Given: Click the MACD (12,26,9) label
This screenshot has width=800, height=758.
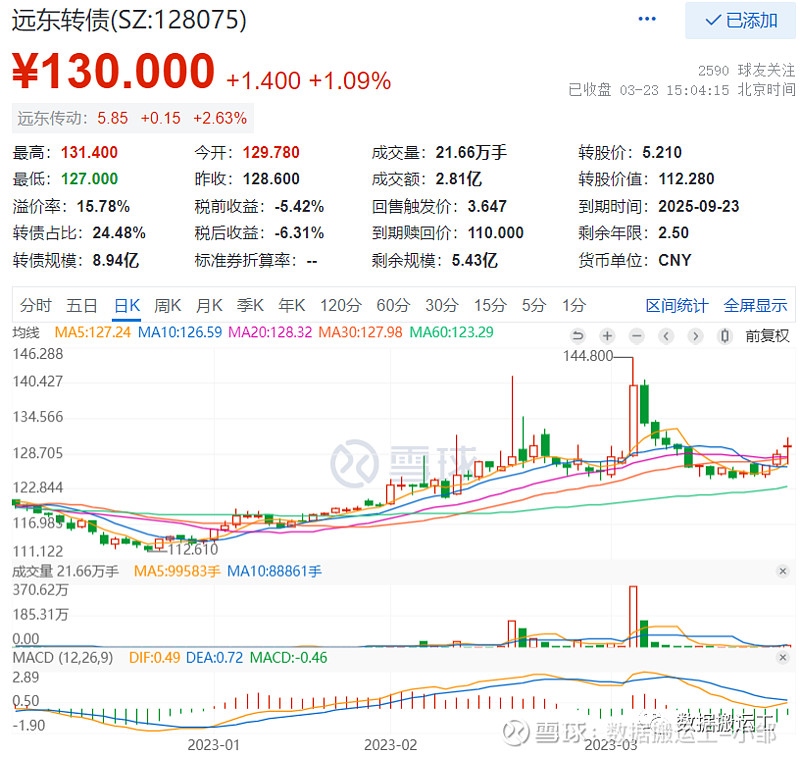Looking at the screenshot, I should 63,657.
